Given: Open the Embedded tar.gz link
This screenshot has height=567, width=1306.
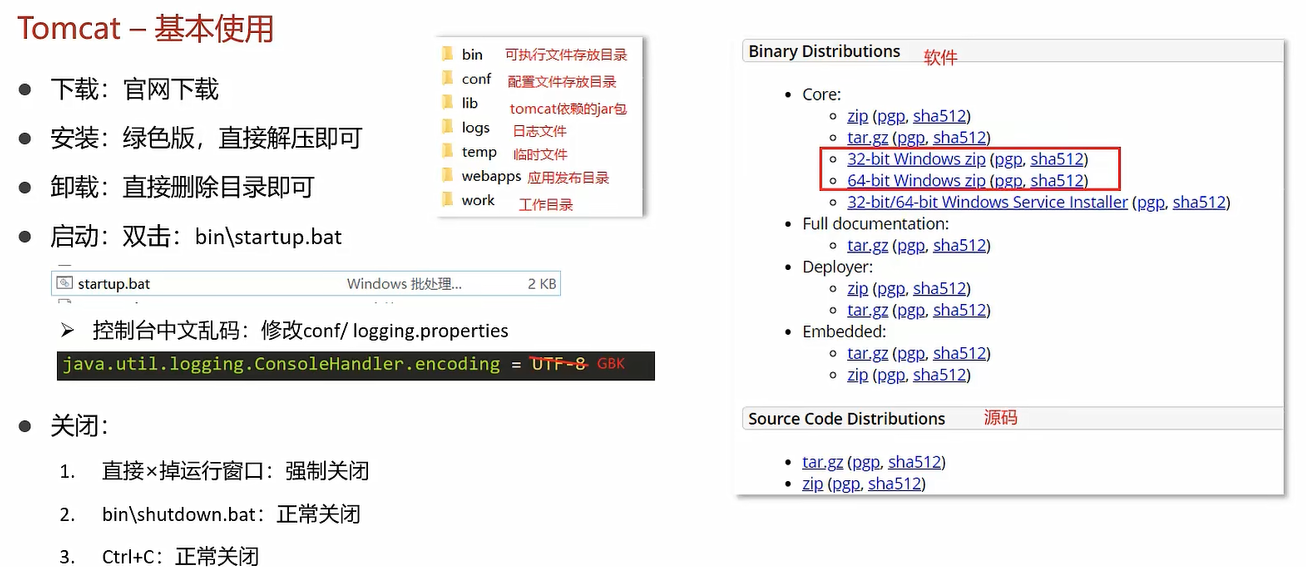Looking at the screenshot, I should (x=867, y=353).
